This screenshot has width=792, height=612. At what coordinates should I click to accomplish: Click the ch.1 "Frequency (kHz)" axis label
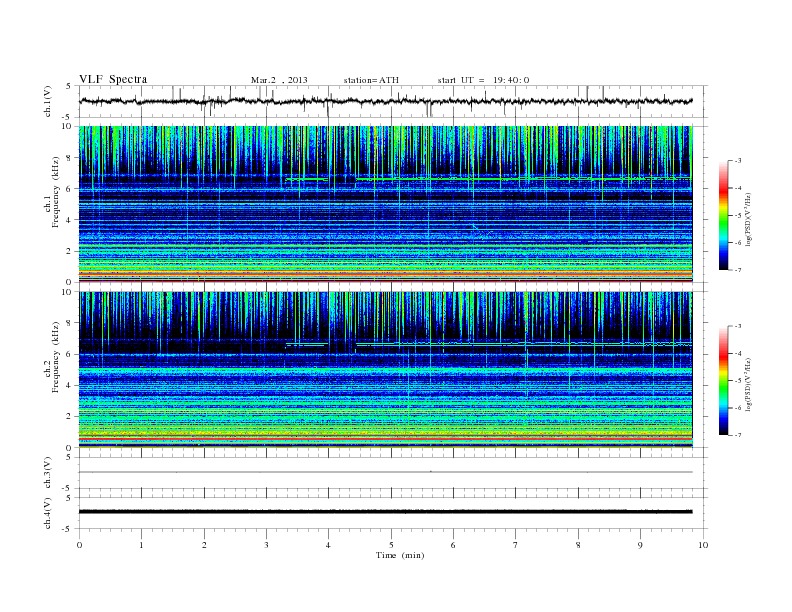coord(56,192)
